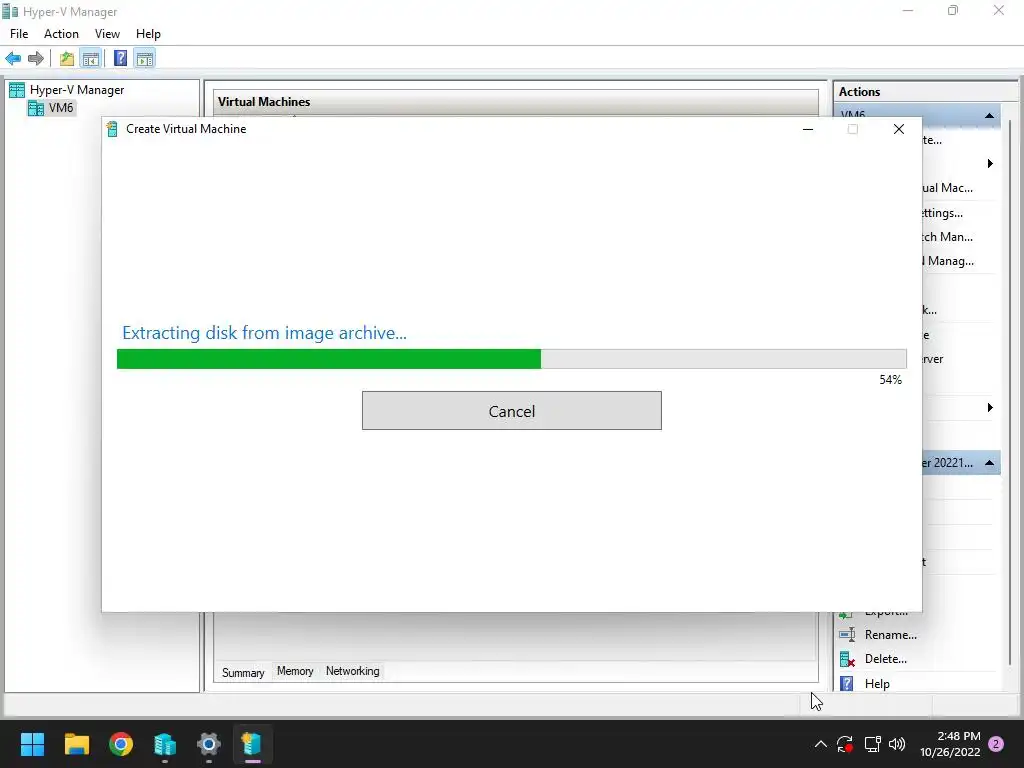Click the toolbar Help question mark icon
This screenshot has height=768, width=1024.
(x=120, y=59)
